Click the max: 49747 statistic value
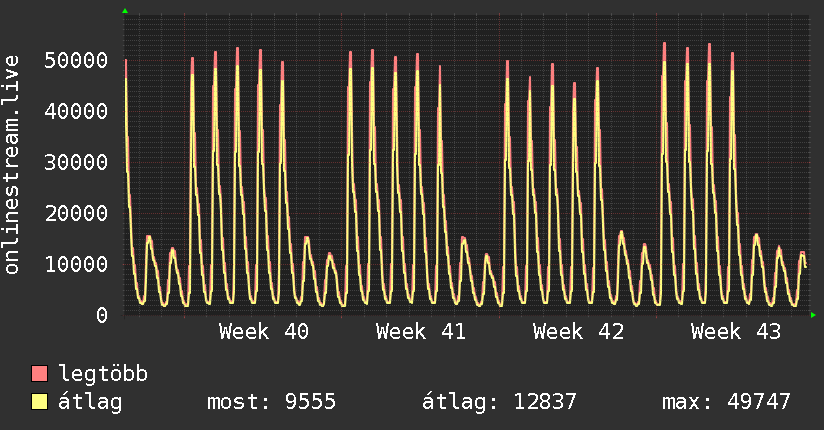 tap(726, 402)
